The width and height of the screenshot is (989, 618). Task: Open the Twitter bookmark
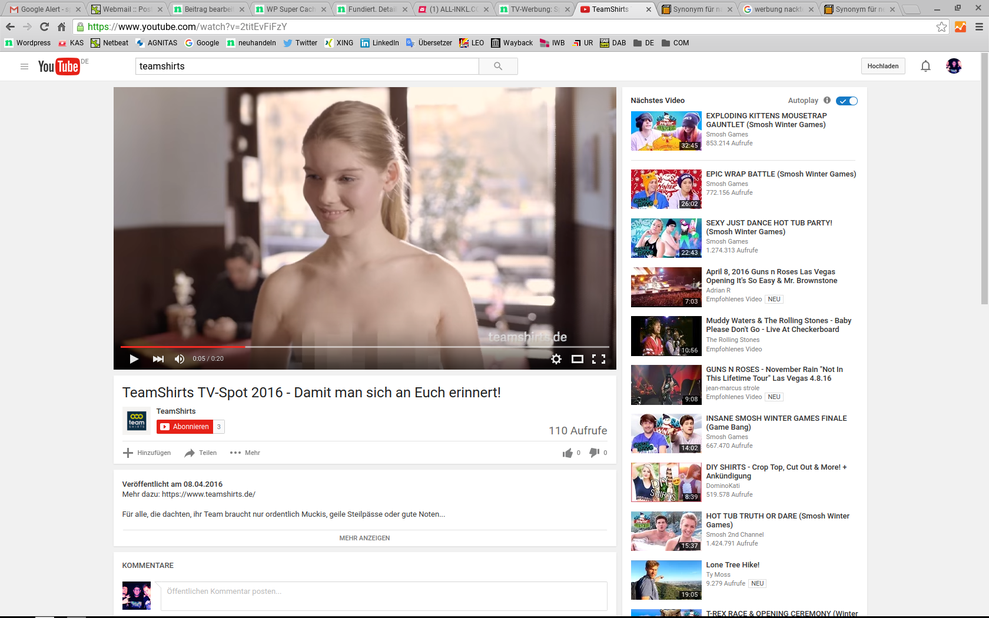(x=300, y=43)
